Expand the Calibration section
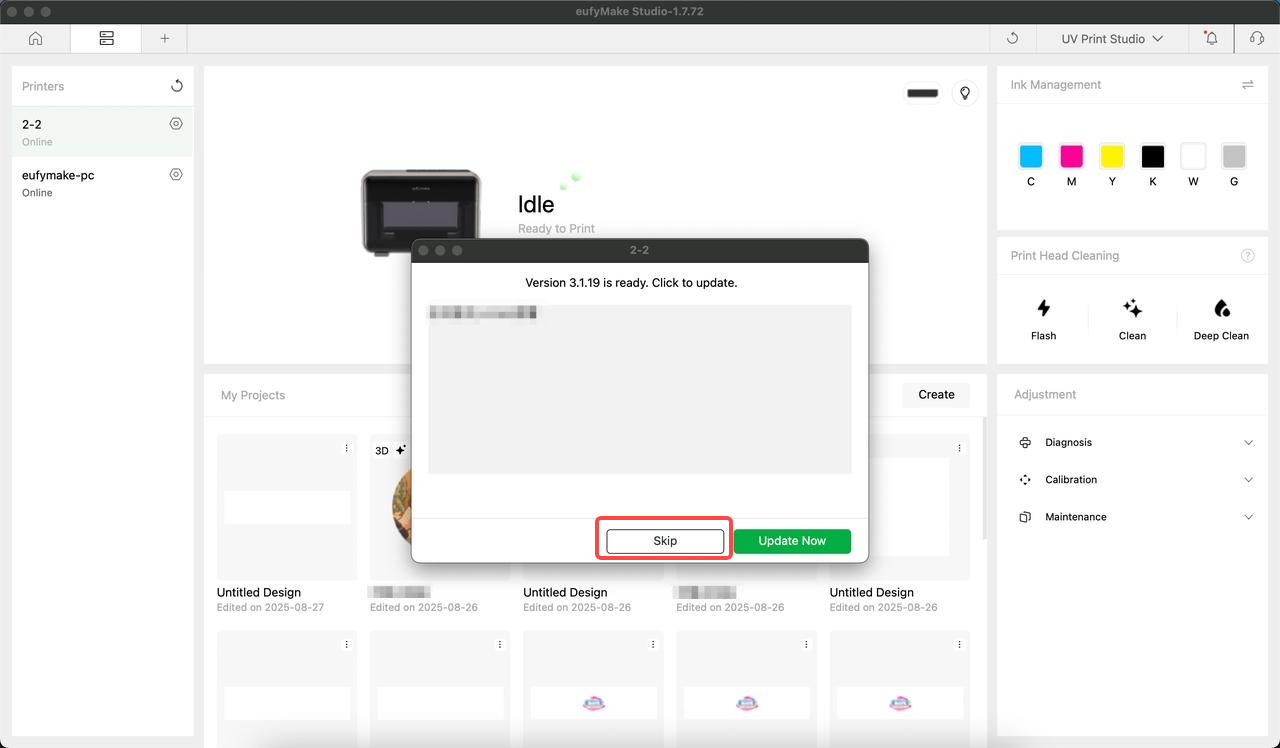This screenshot has height=748, width=1280. pyautogui.click(x=1134, y=480)
